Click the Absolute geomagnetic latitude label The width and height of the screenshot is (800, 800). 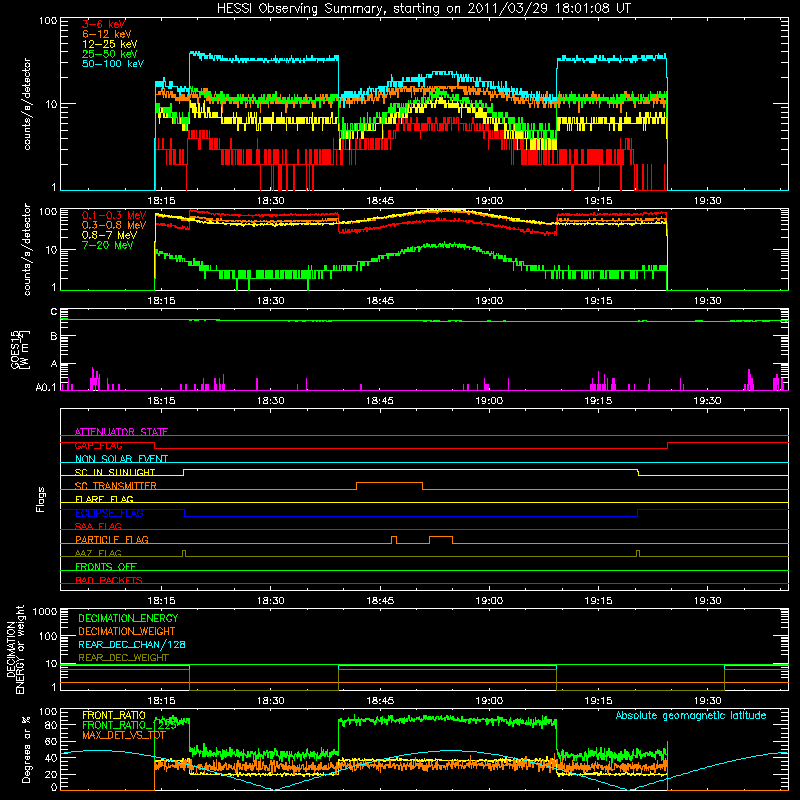691,715
